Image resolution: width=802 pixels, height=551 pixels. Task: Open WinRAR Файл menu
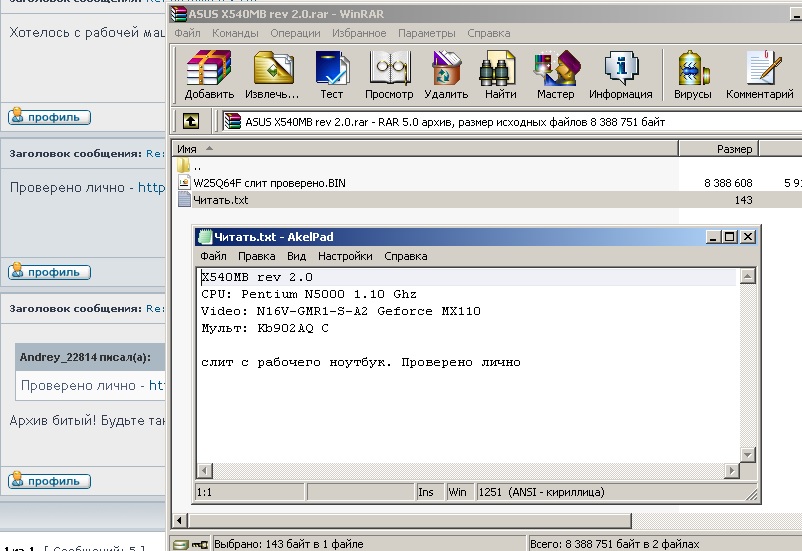(187, 33)
